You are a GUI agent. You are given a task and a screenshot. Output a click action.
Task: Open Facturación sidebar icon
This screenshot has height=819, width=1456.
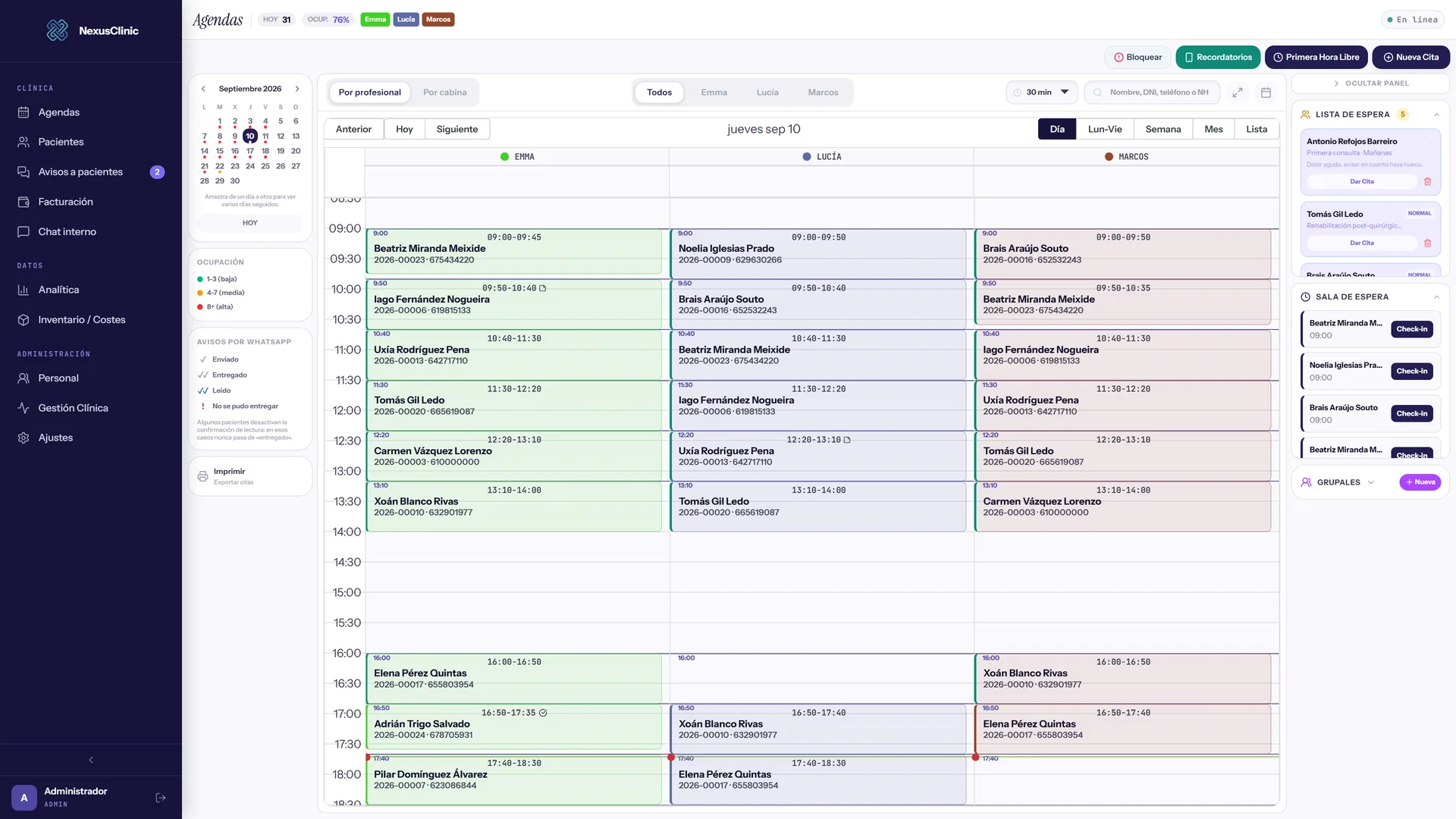pos(24,202)
